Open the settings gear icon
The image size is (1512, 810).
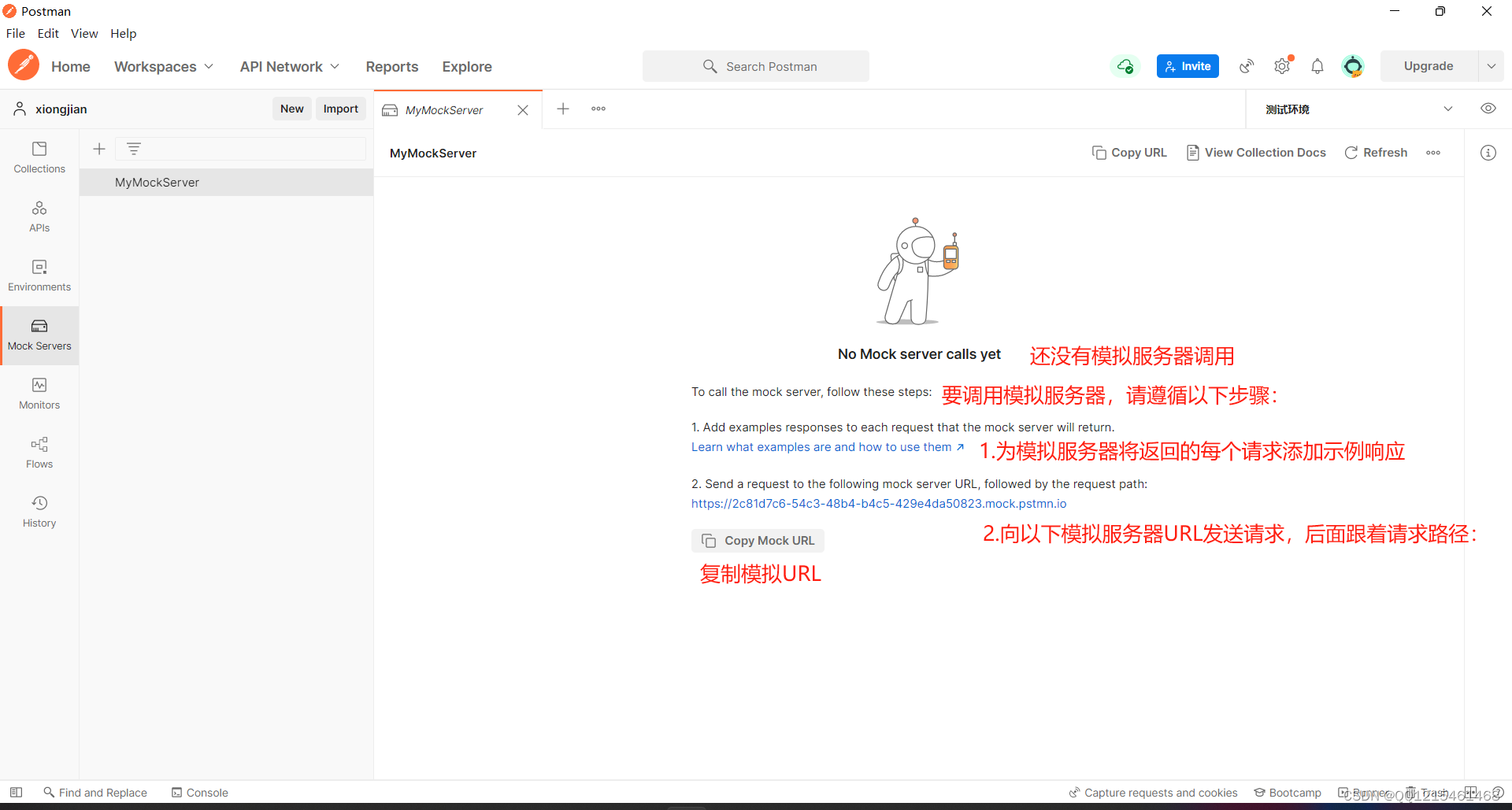[x=1283, y=66]
